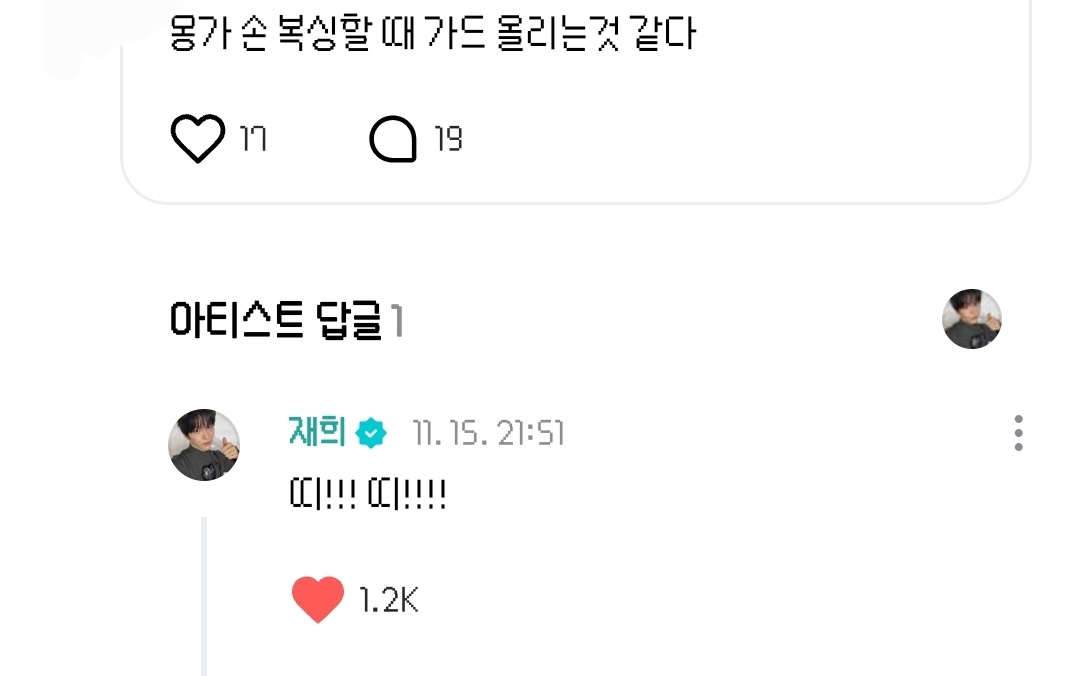View the 1.2K likes count on reply
1080x676 pixels.
click(388, 600)
